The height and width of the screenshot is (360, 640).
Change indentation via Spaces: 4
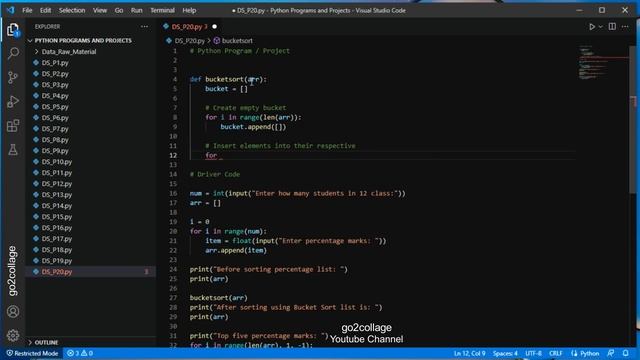click(505, 353)
